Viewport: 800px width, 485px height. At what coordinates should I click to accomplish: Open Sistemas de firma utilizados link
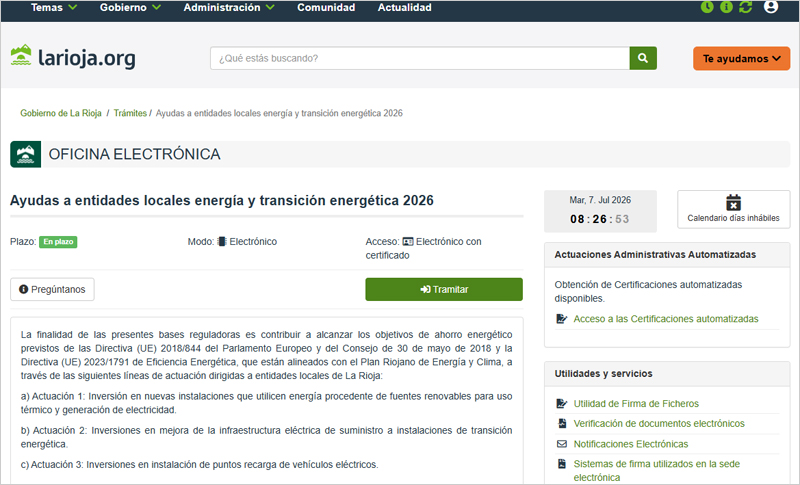(657, 470)
